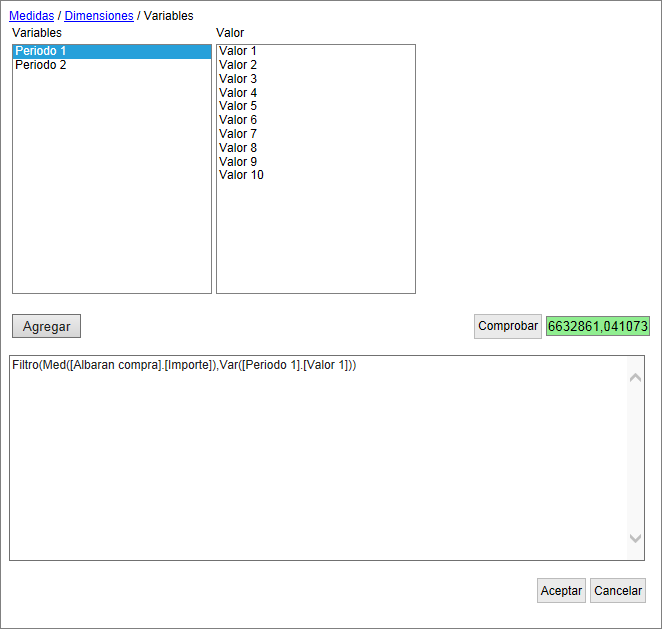Image resolution: width=662 pixels, height=629 pixels.
Task: Click the green result value field
Action: [x=597, y=326]
